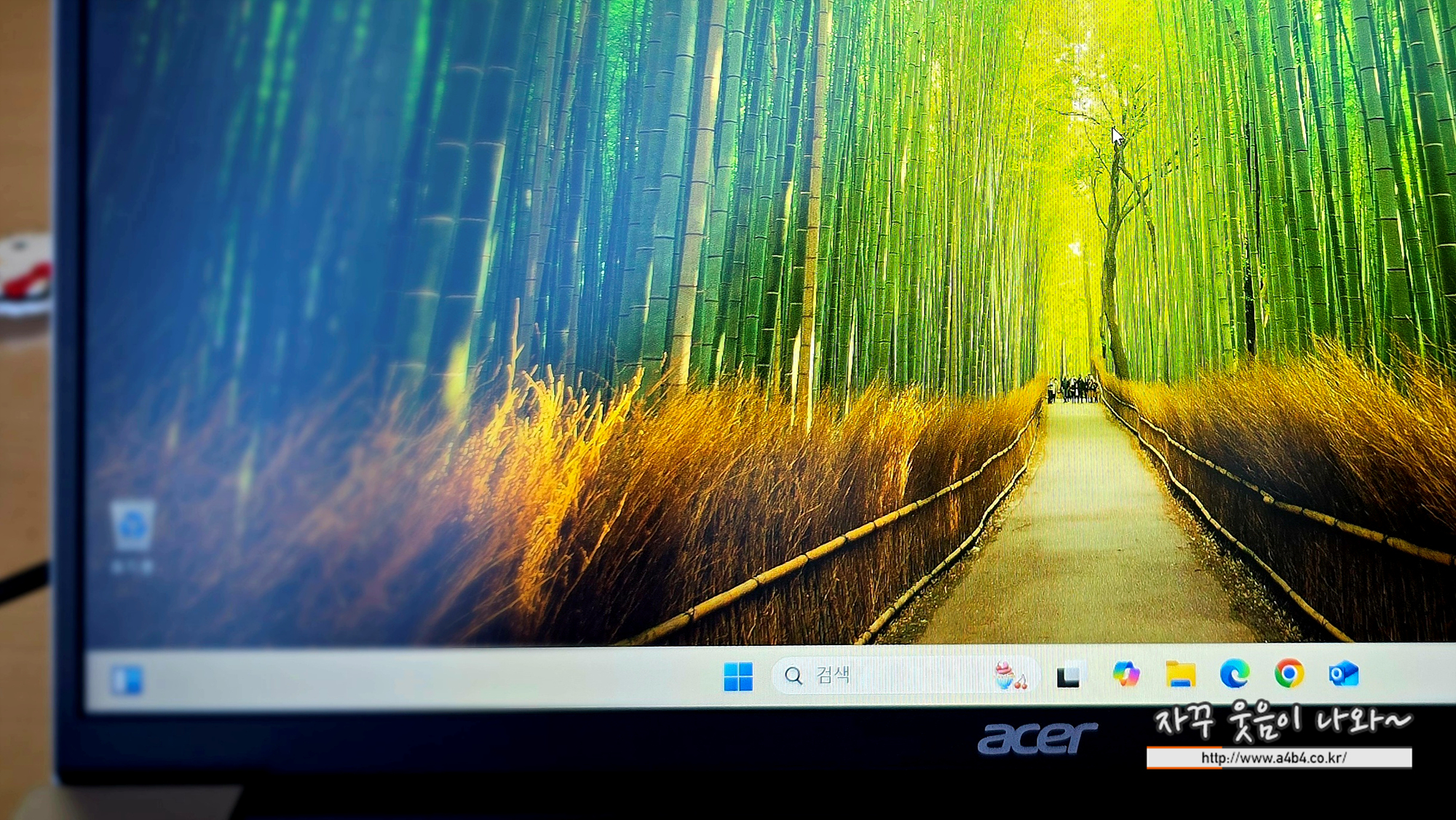Select the Recycle Bin desktop icon

[x=132, y=526]
